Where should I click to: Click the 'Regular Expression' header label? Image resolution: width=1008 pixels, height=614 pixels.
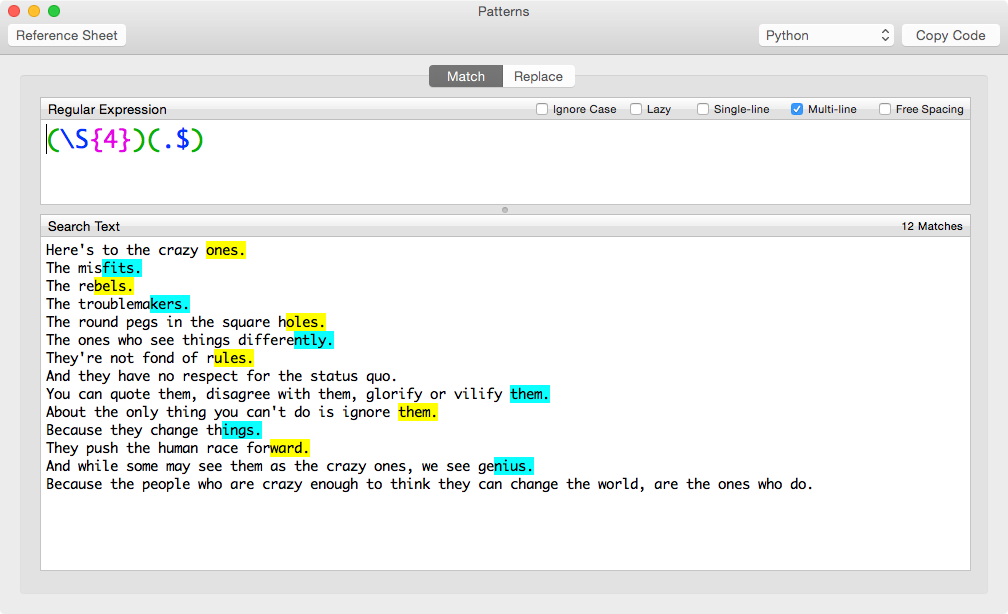click(x=107, y=109)
